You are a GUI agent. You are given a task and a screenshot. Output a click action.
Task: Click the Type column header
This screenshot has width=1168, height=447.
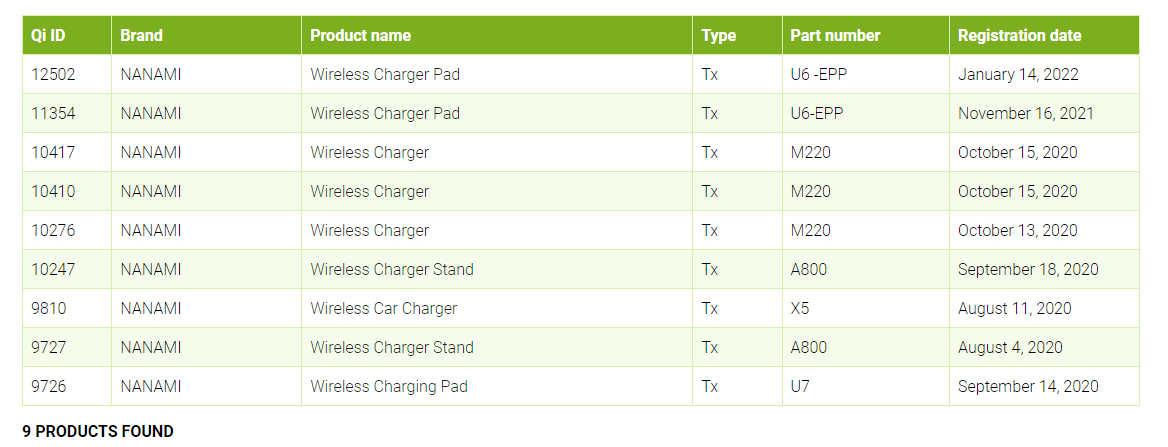pos(718,35)
